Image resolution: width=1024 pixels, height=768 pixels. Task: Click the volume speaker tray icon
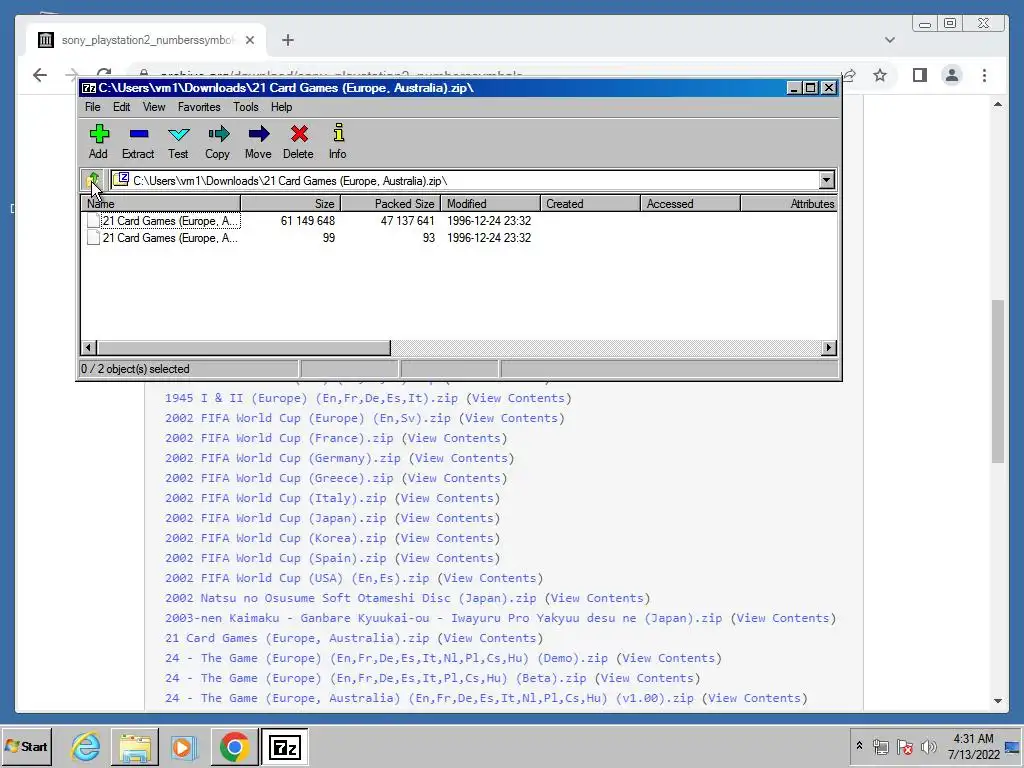[928, 746]
